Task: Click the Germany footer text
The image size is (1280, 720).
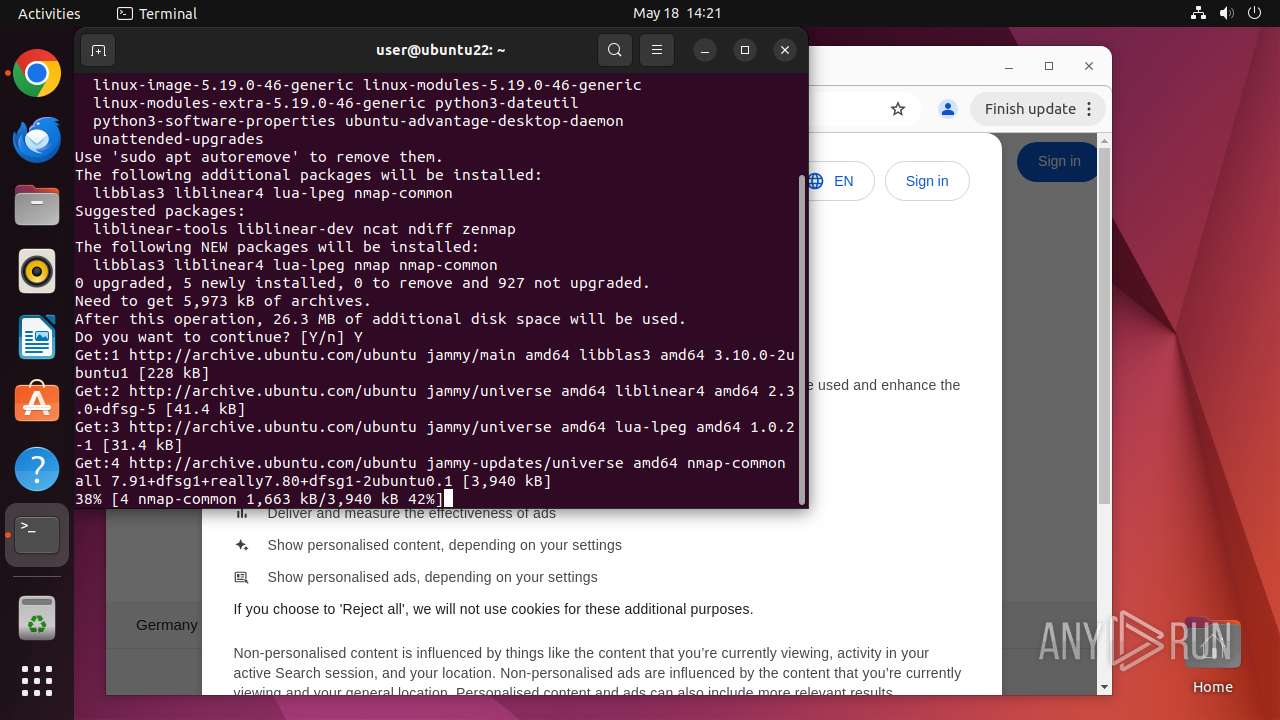Action: coord(167,625)
